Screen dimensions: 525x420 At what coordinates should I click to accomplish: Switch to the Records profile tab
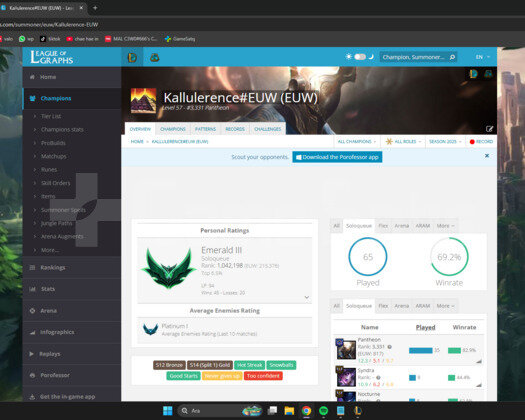click(235, 129)
